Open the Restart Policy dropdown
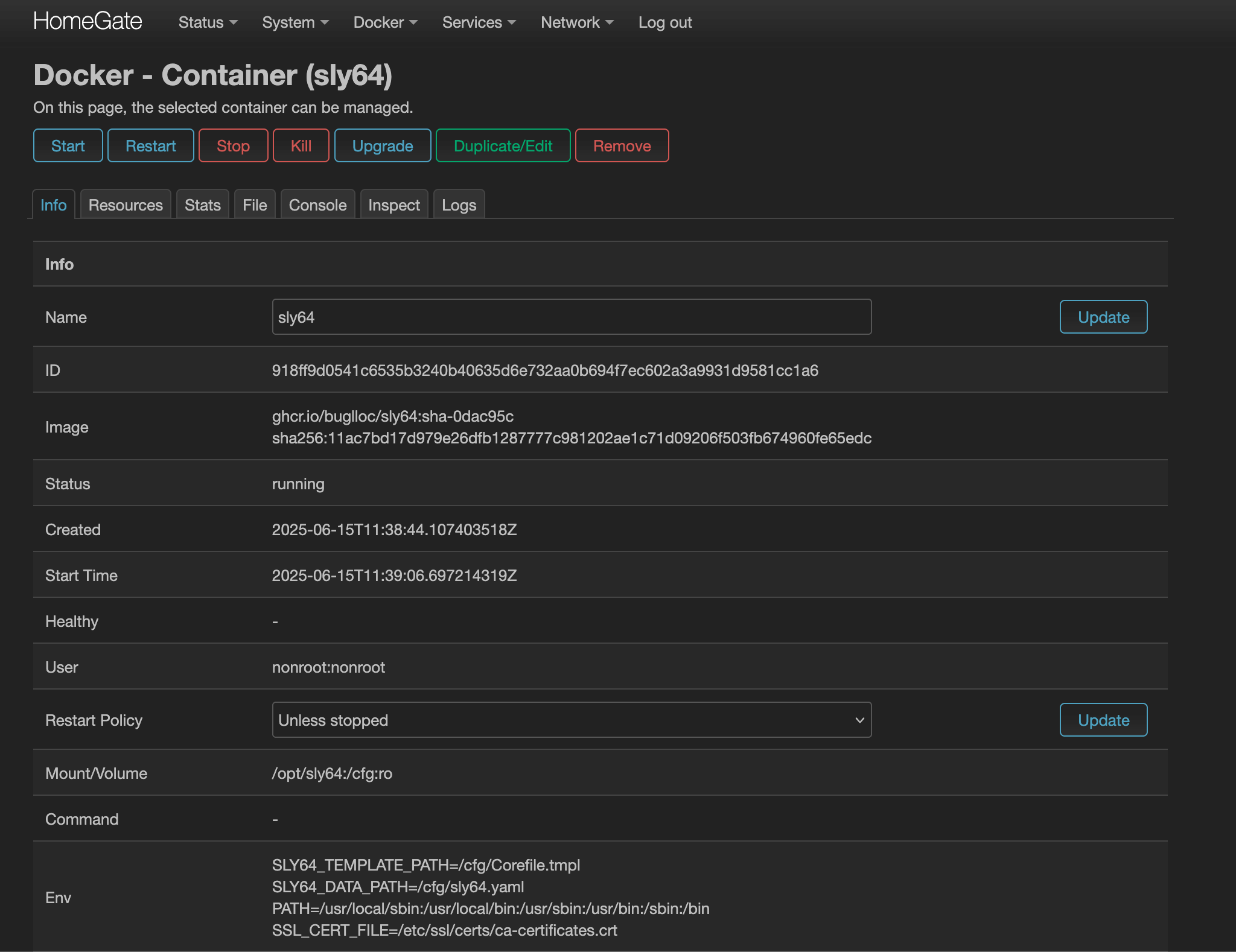Image resolution: width=1236 pixels, height=952 pixels. tap(572, 720)
